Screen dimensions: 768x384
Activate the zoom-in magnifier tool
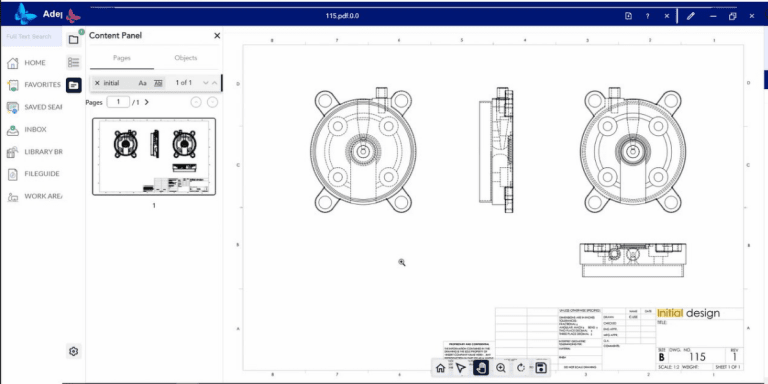(x=501, y=368)
